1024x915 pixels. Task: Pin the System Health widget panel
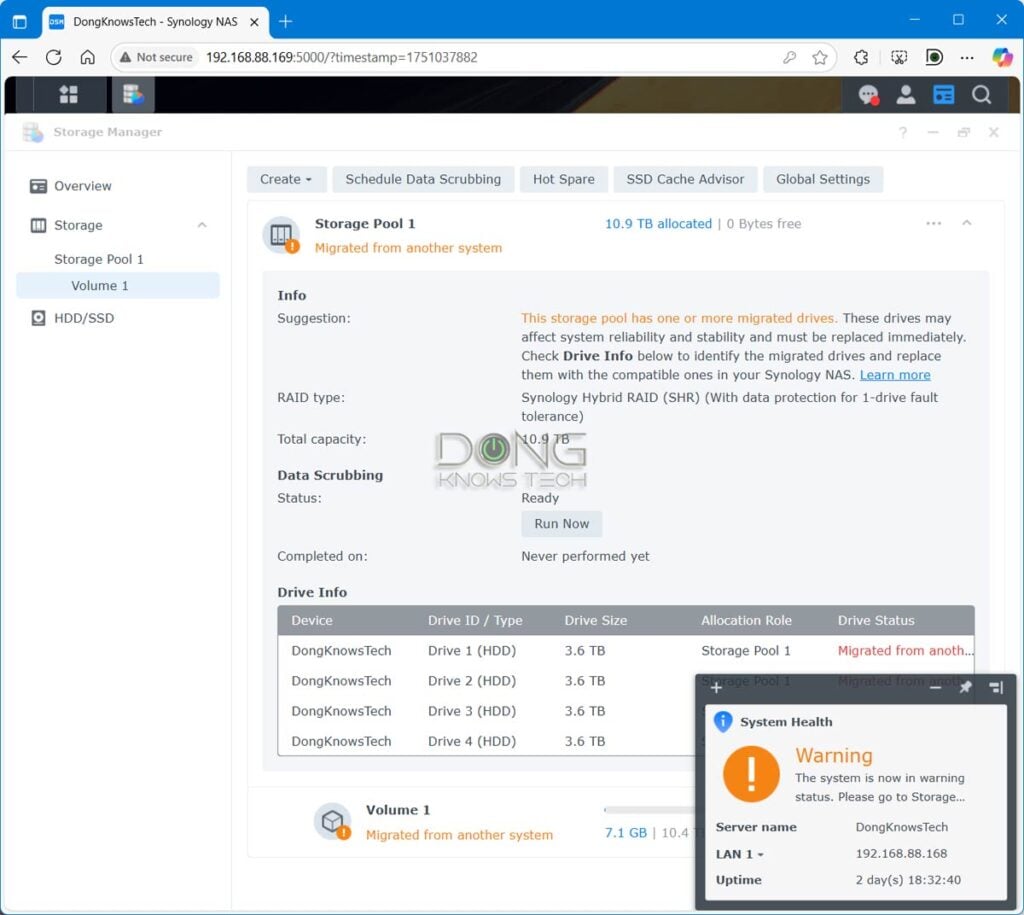tap(965, 687)
